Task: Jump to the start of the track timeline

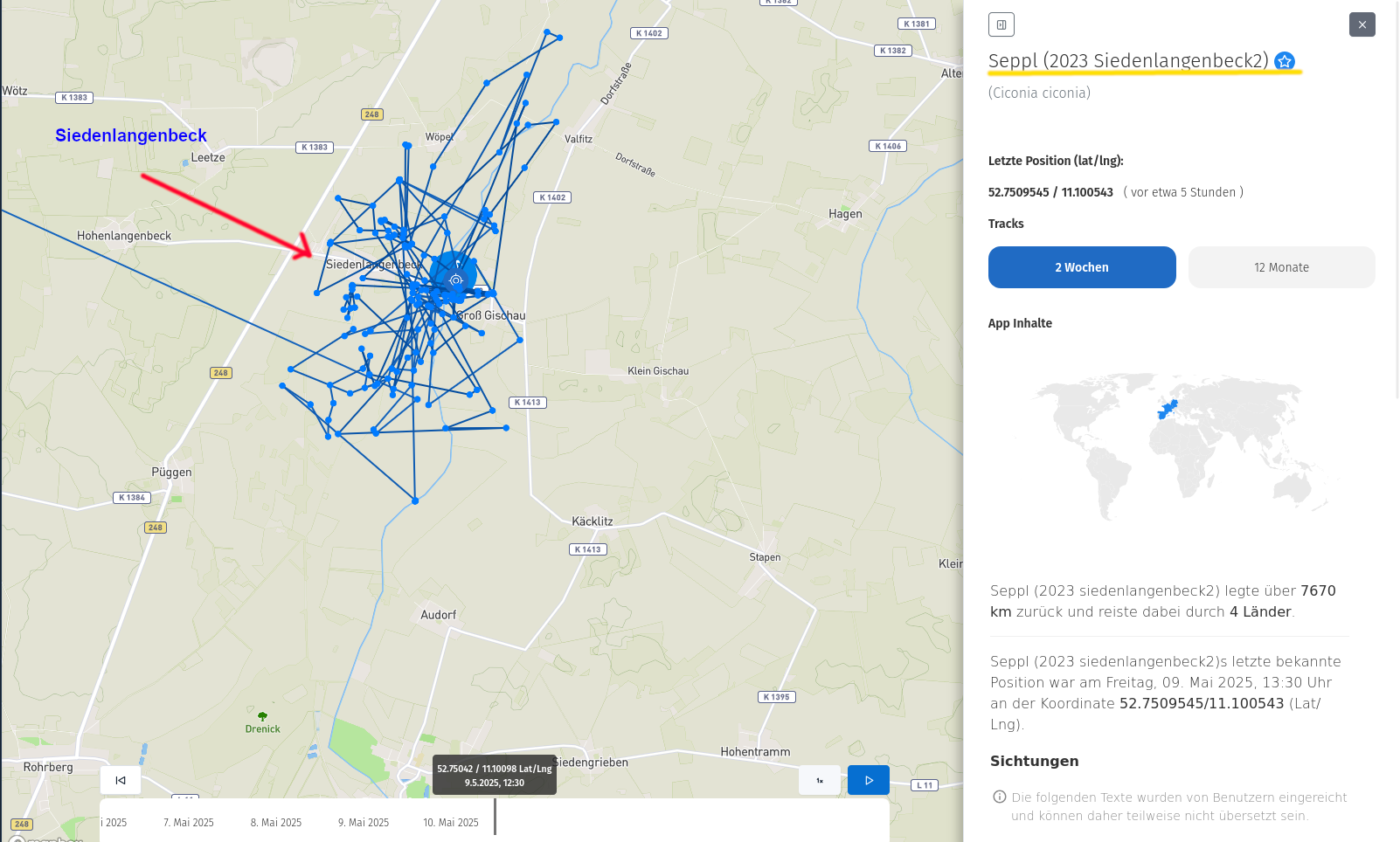Action: 121,780
